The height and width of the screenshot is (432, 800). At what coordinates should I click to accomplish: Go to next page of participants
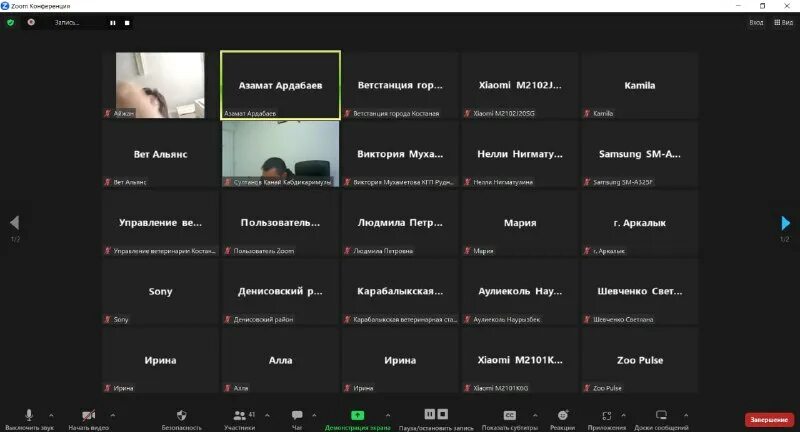[785, 223]
